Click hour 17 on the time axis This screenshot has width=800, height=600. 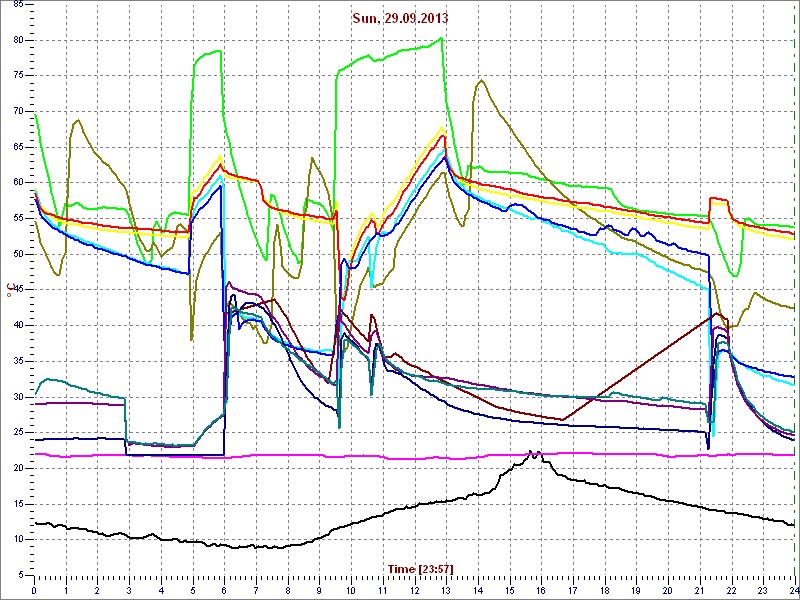(572, 590)
